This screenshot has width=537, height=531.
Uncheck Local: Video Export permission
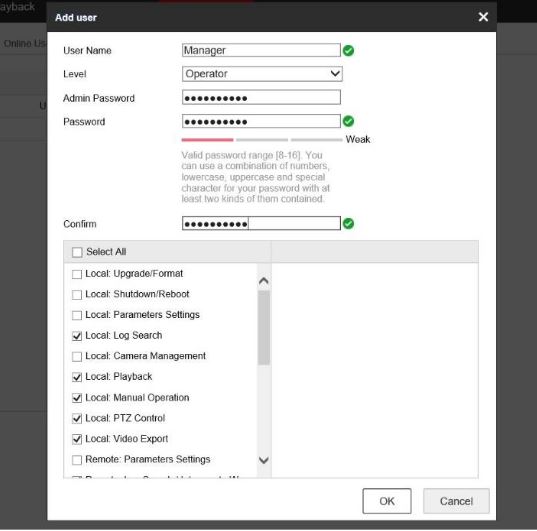[77, 439]
